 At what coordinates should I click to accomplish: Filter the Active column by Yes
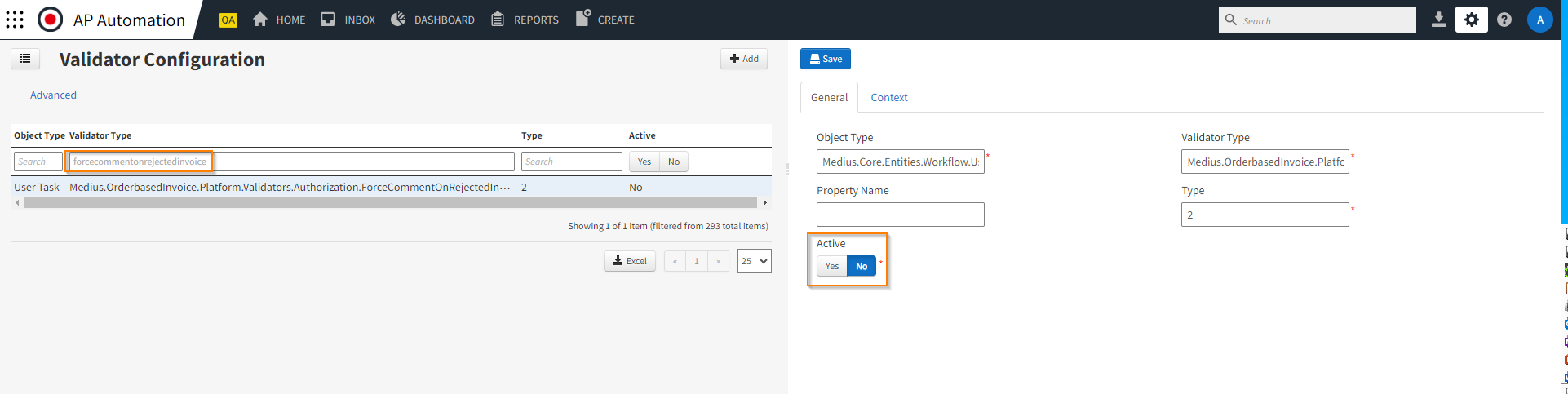click(x=644, y=162)
